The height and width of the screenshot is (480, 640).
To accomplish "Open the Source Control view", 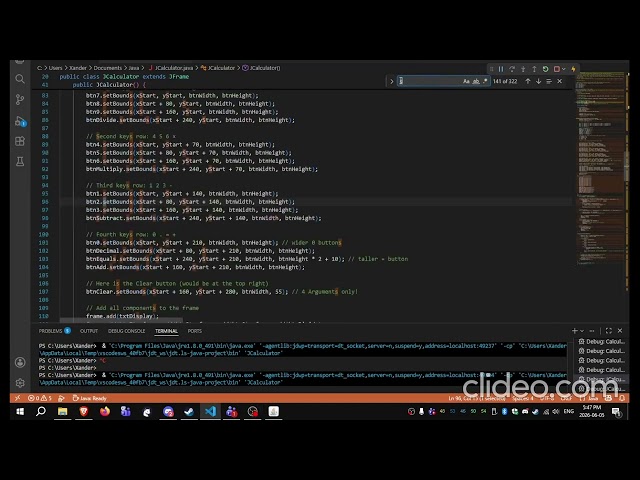I will pyautogui.click(x=20, y=99).
